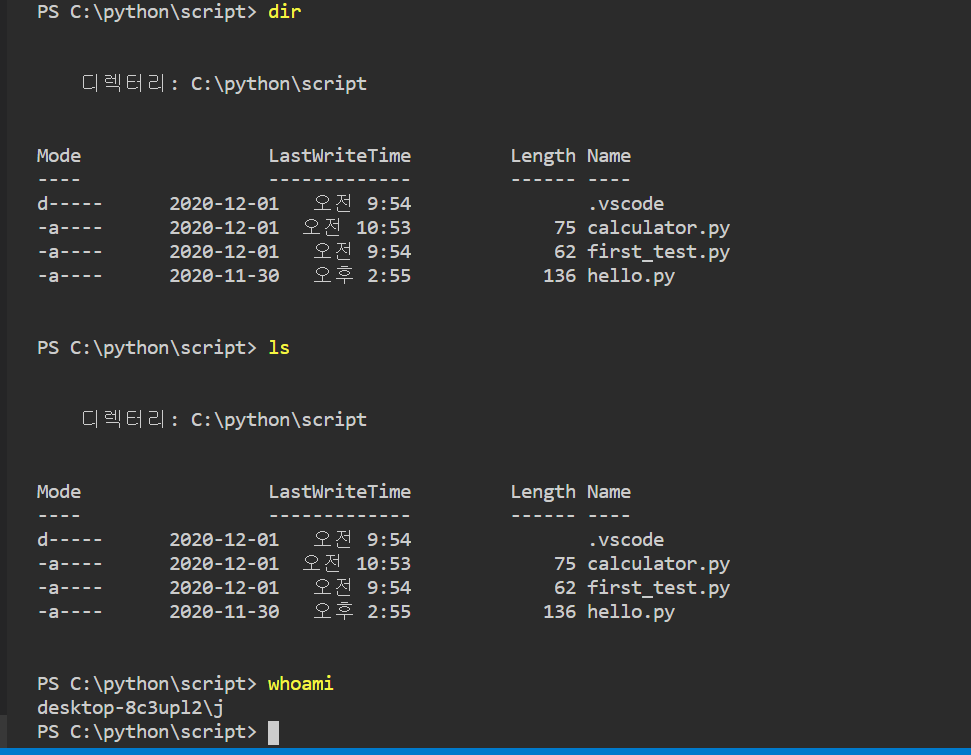The height and width of the screenshot is (755, 971).
Task: Click first_test.py in the dir output
Action: (x=658, y=252)
